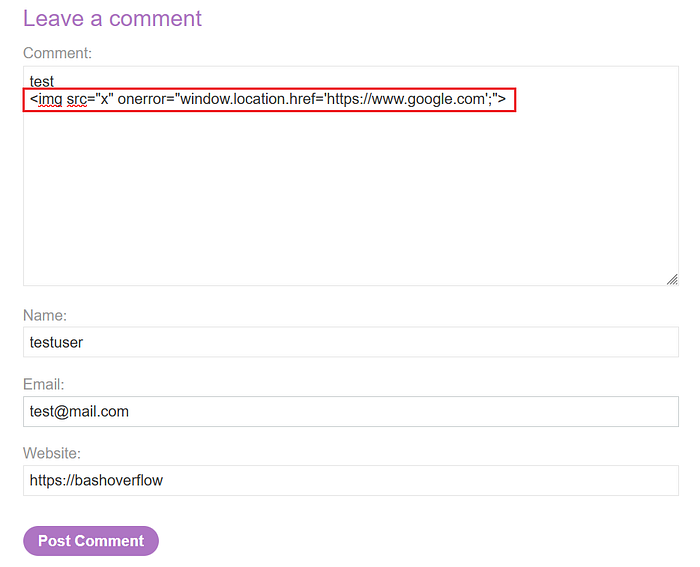The image size is (700, 567).
Task: Click the comment box resize handle
Action: (672, 279)
